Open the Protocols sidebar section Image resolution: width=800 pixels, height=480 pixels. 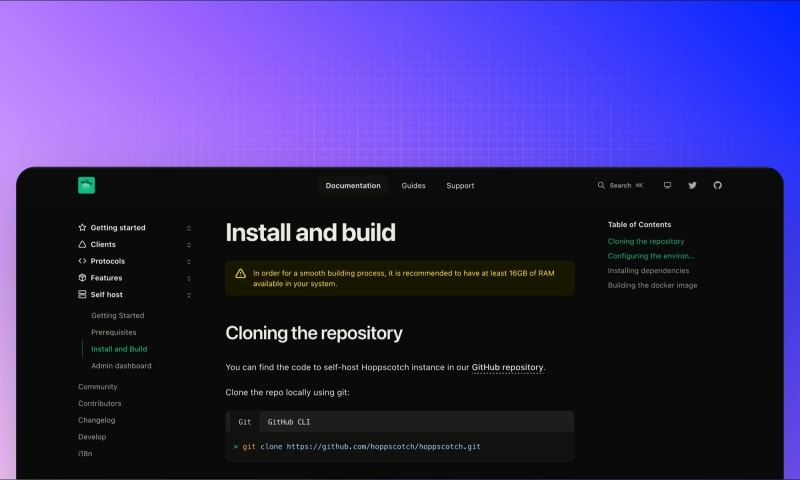pos(108,261)
